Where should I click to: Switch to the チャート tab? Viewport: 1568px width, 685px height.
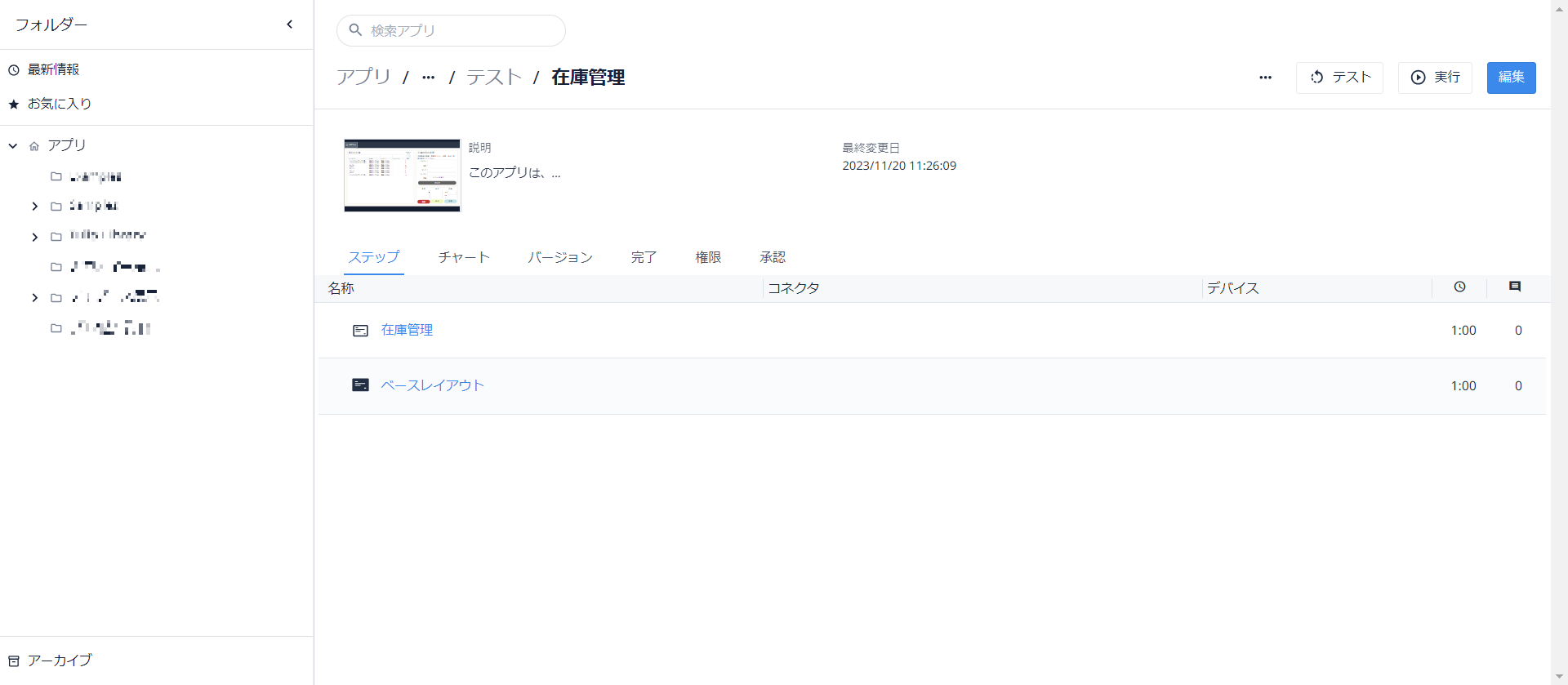tap(464, 257)
